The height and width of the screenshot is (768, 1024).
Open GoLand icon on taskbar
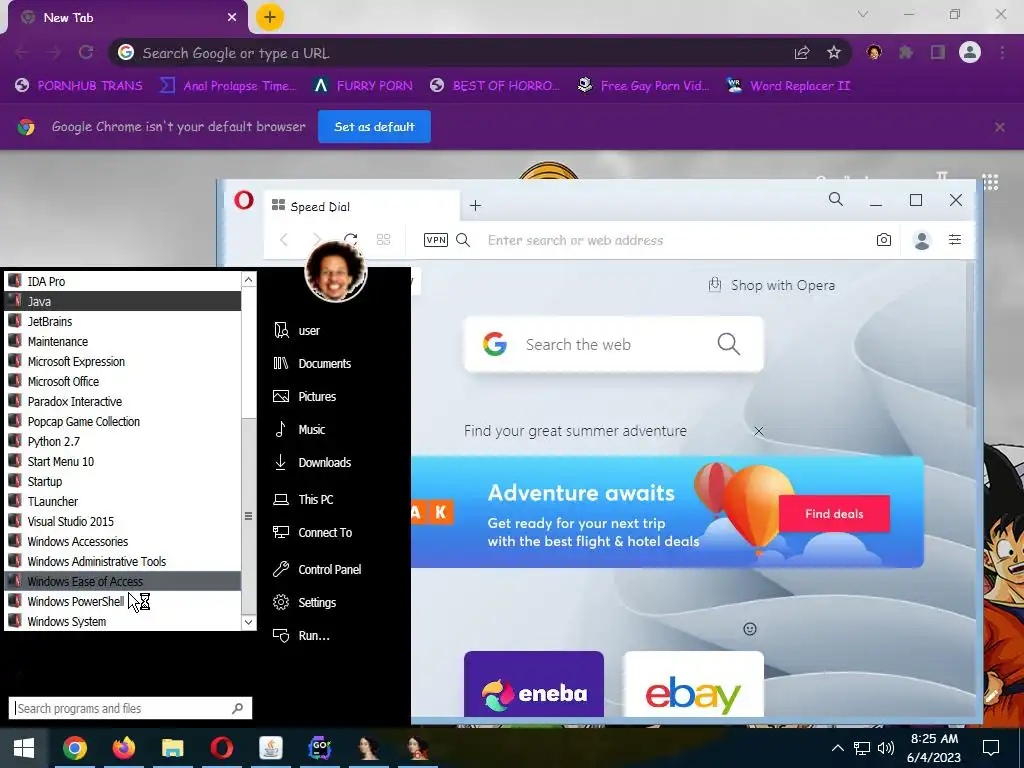click(x=319, y=748)
